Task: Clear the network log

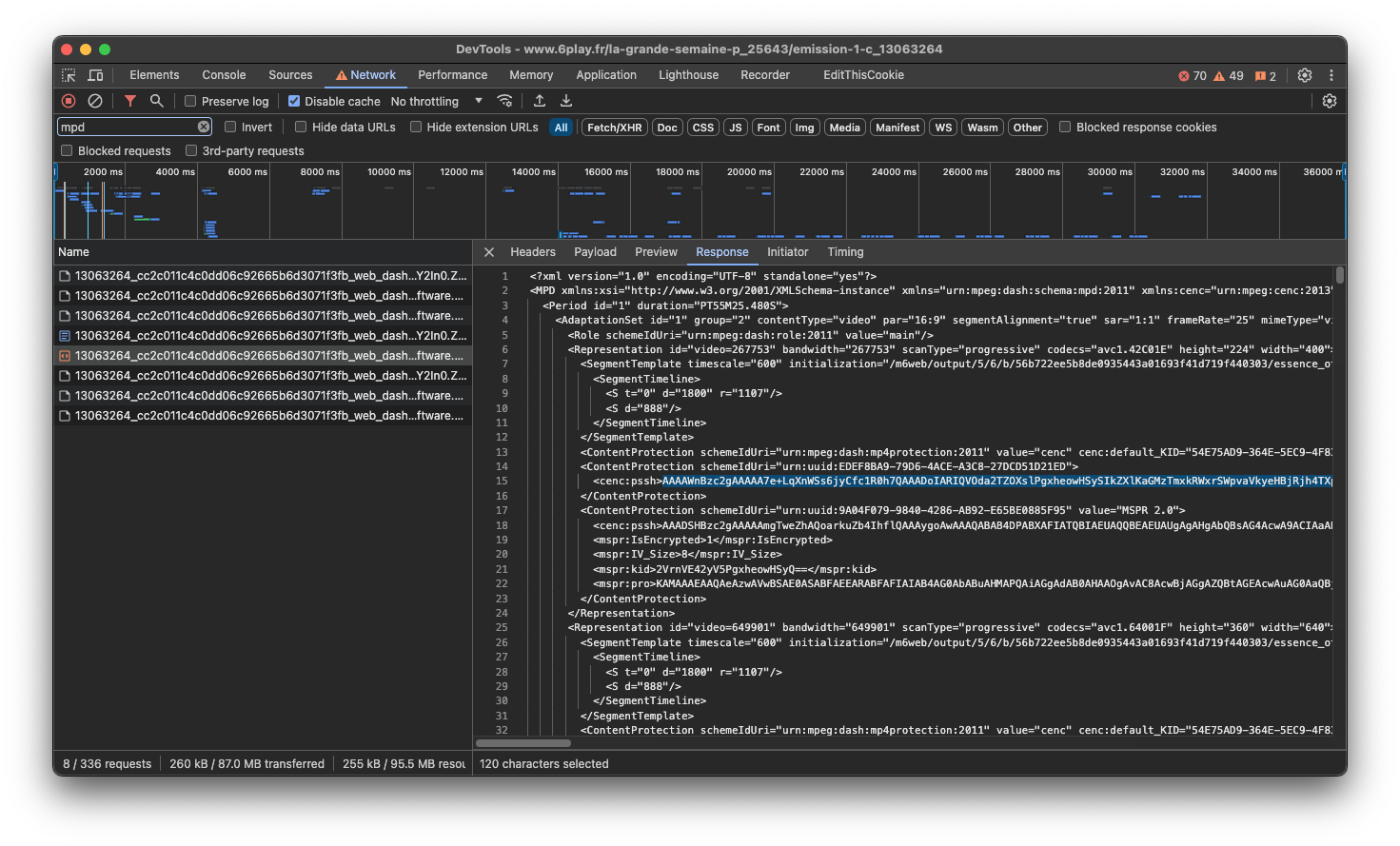Action: (95, 101)
